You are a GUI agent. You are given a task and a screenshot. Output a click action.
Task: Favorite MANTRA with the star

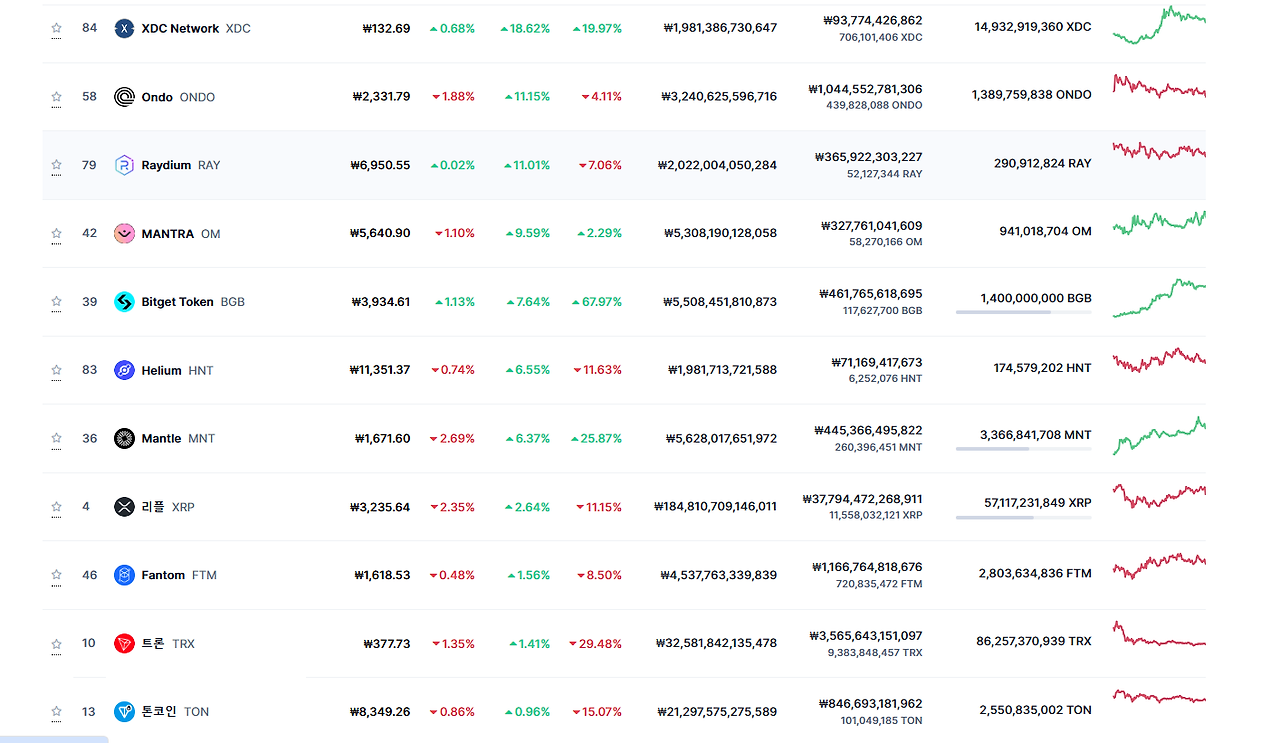pyautogui.click(x=57, y=233)
